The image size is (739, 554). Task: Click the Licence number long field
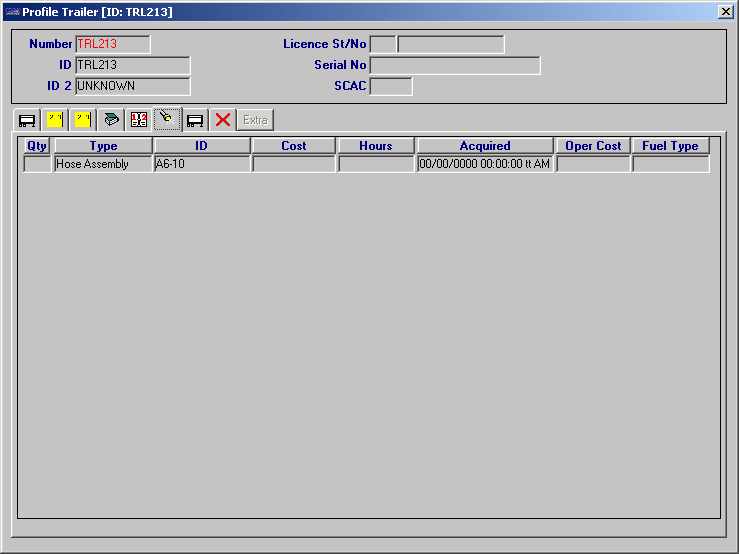point(451,44)
